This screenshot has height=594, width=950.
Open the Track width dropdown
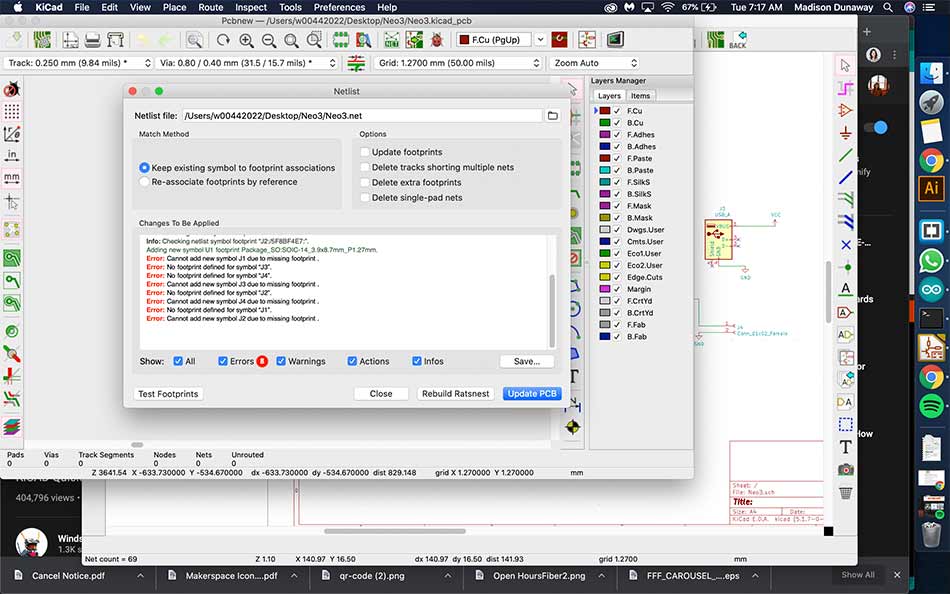78,63
